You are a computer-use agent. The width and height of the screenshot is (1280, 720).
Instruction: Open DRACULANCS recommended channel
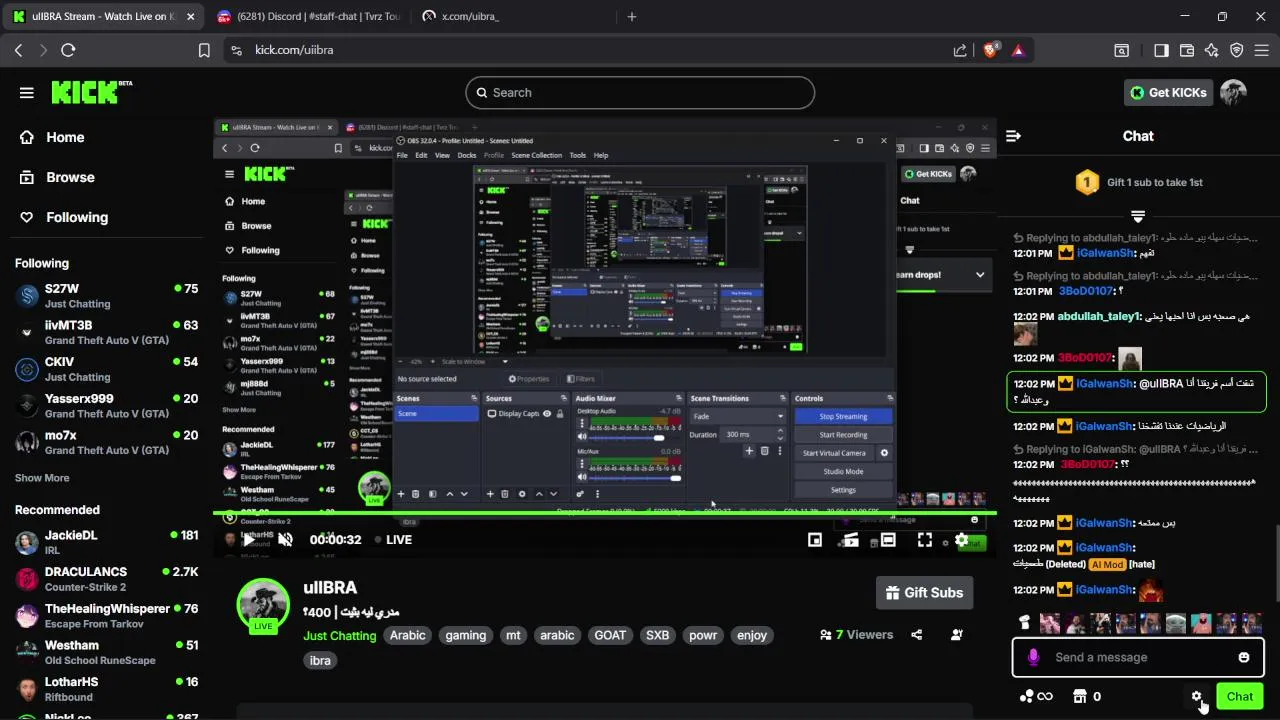(106, 579)
